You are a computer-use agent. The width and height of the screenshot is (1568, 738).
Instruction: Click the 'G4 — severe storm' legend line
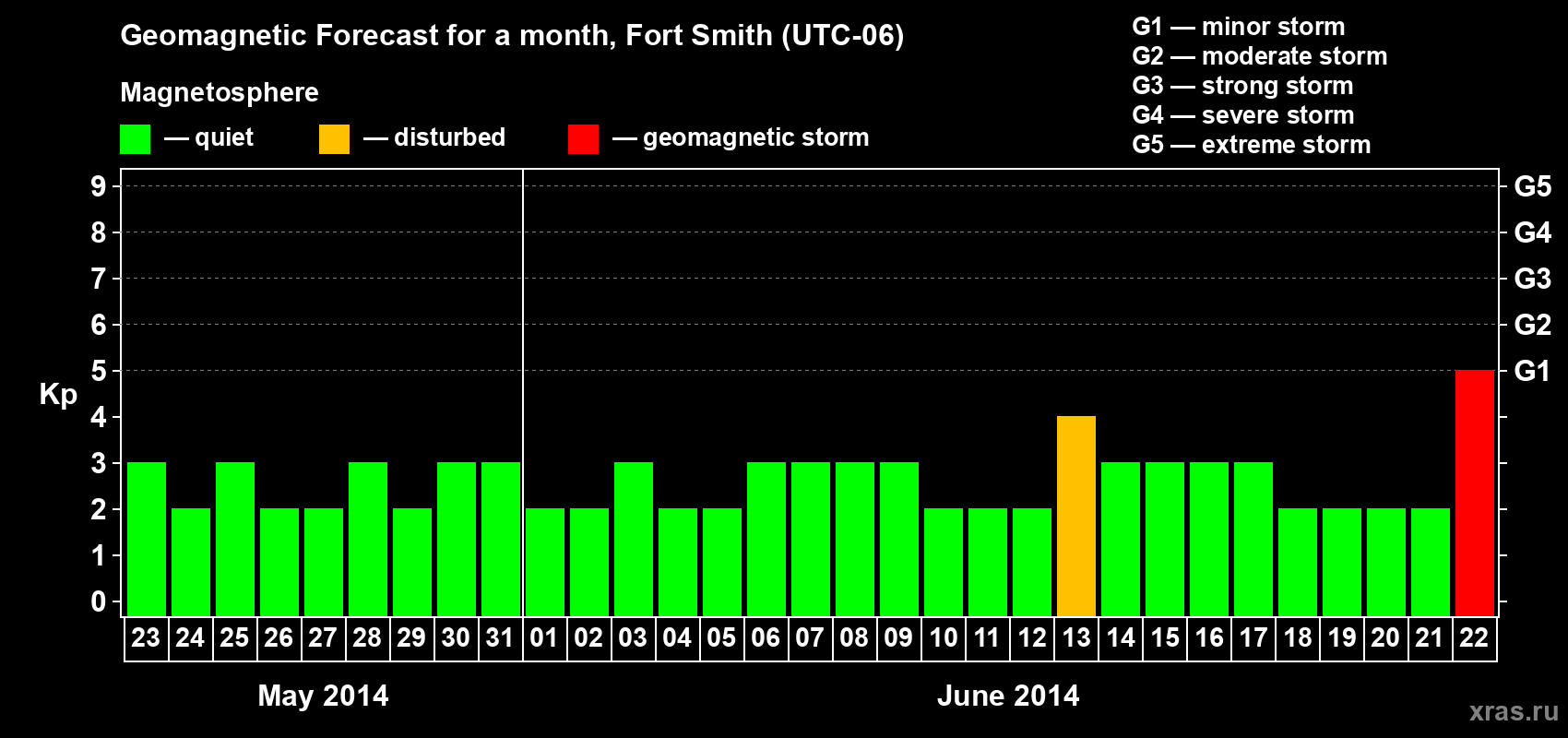pos(1242,115)
